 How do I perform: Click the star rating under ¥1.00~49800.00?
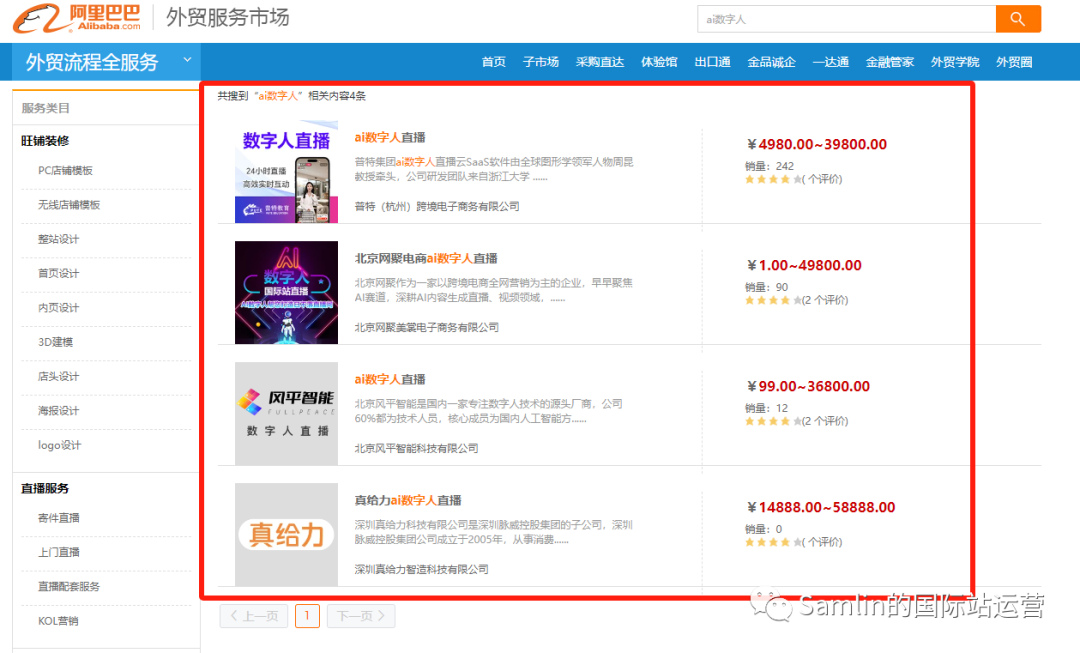pyautogui.click(x=772, y=300)
